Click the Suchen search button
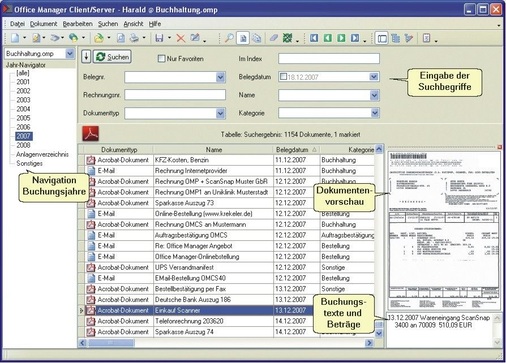 coord(112,57)
